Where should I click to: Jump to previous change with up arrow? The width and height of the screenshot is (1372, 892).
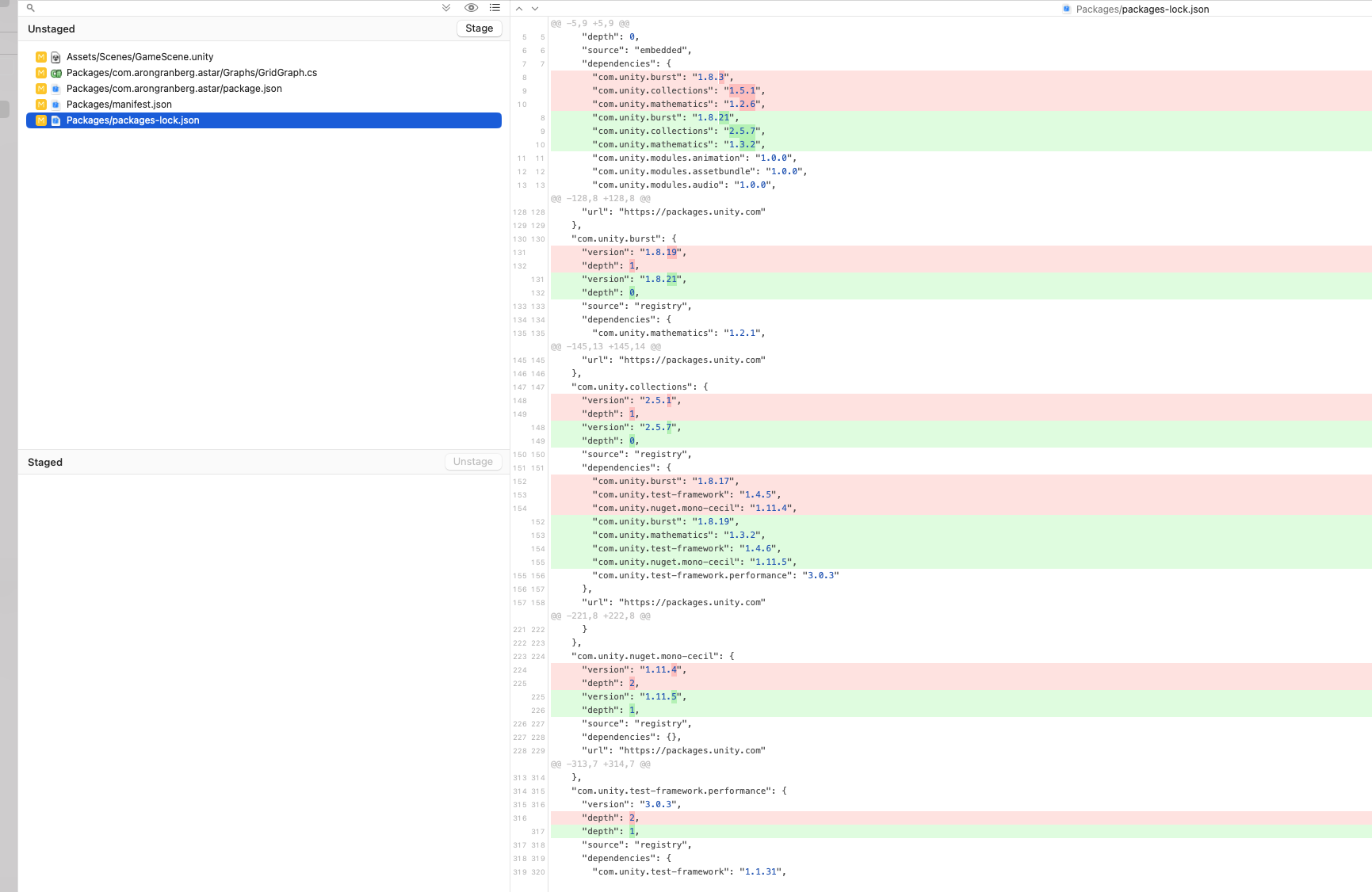tap(519, 9)
